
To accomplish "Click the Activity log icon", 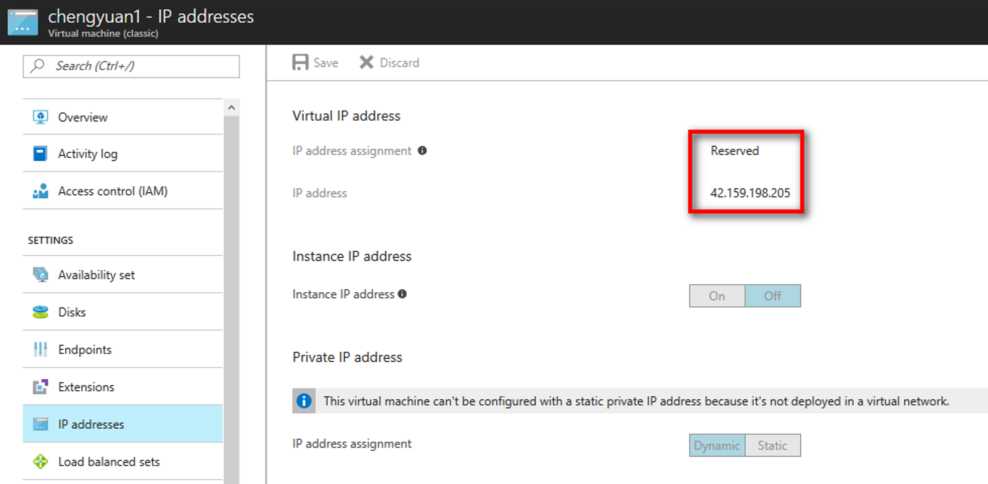I will pyautogui.click(x=40, y=154).
